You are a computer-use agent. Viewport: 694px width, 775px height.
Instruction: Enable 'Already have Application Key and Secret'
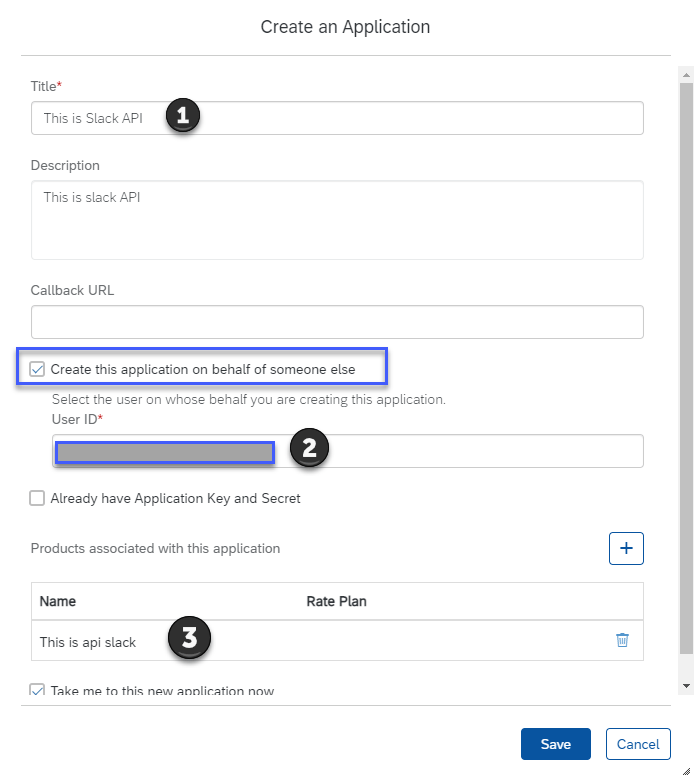click(x=38, y=498)
